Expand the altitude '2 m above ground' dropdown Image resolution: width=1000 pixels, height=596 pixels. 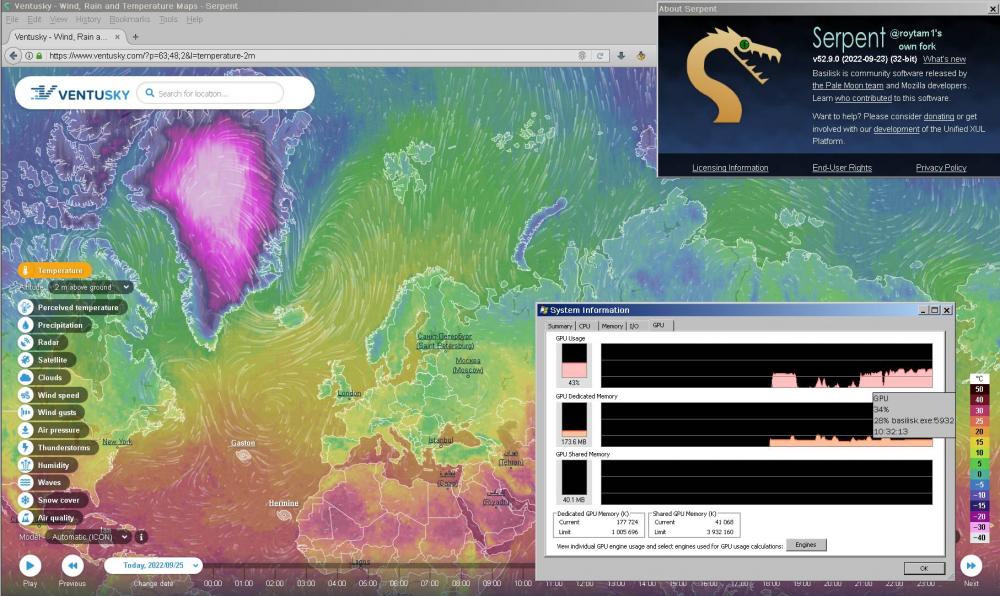(x=90, y=287)
